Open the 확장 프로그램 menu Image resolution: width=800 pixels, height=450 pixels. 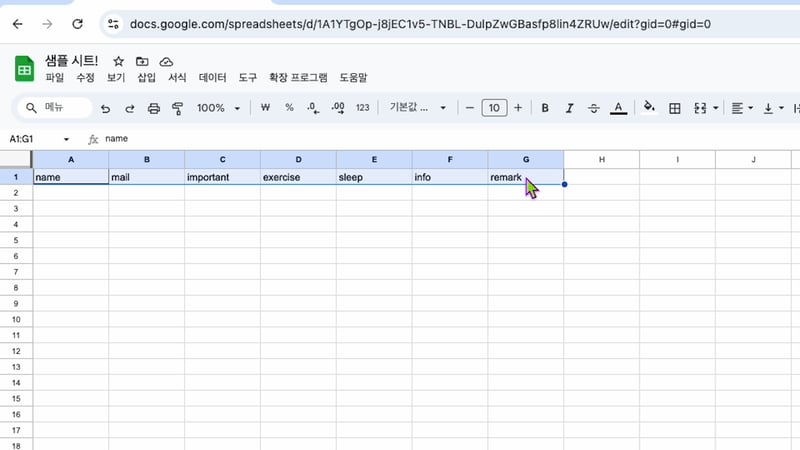(x=298, y=78)
